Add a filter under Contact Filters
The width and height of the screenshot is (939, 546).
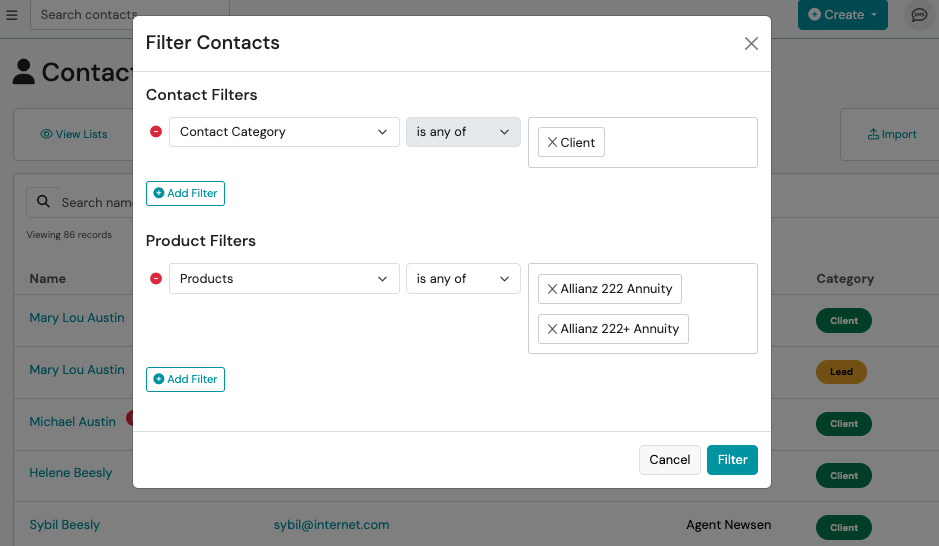(x=185, y=193)
